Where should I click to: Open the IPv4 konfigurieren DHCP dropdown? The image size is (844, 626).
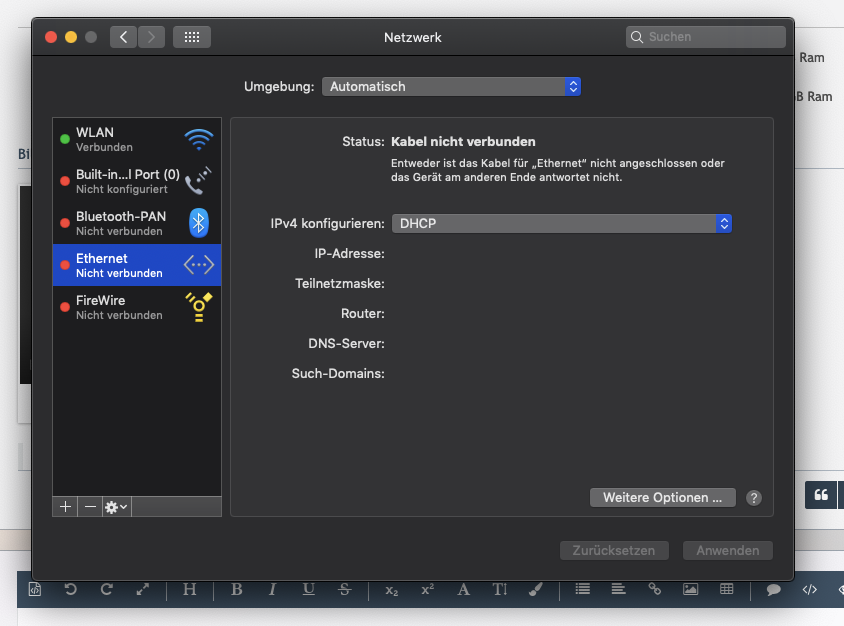tap(561, 223)
